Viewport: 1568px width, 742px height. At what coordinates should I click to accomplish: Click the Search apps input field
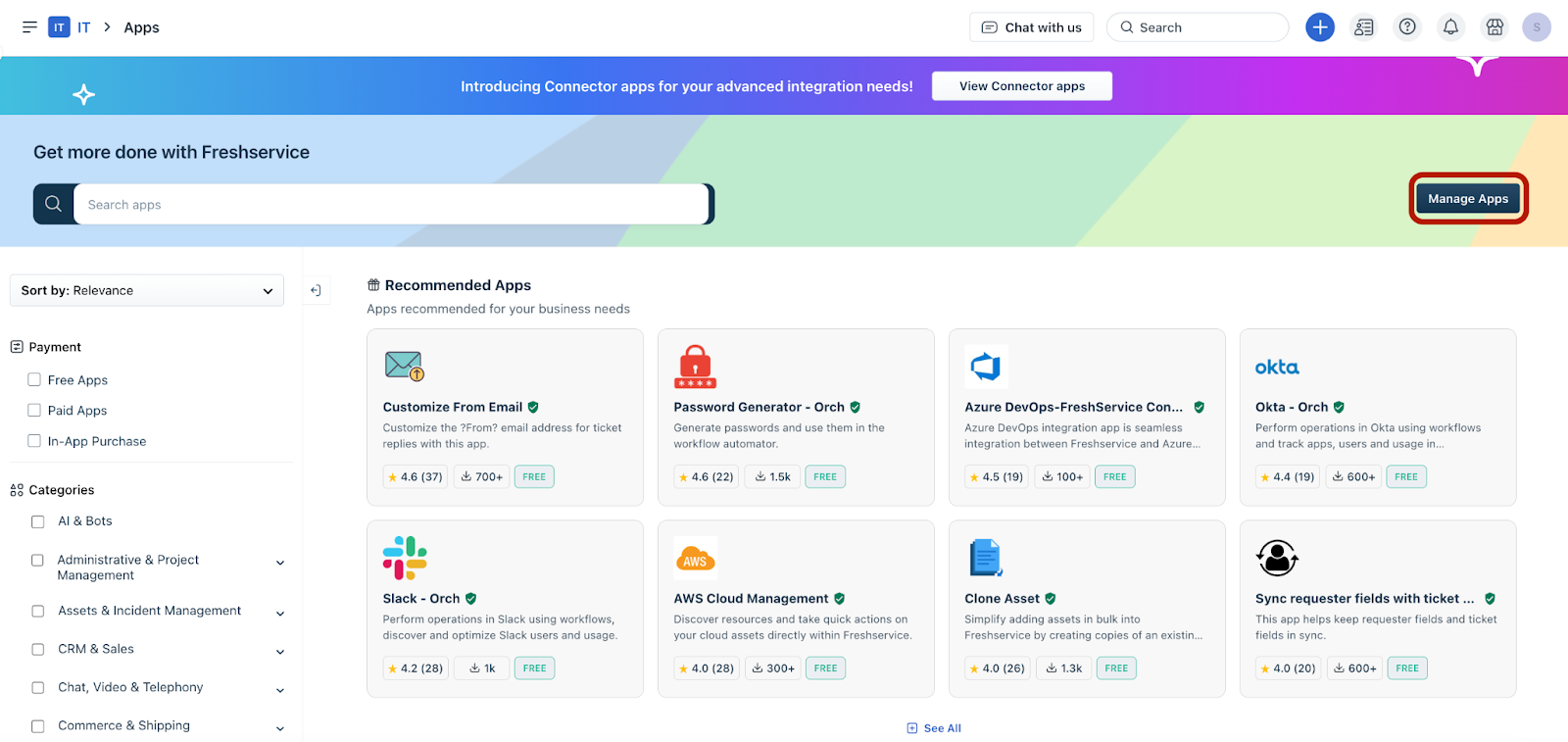(x=392, y=204)
